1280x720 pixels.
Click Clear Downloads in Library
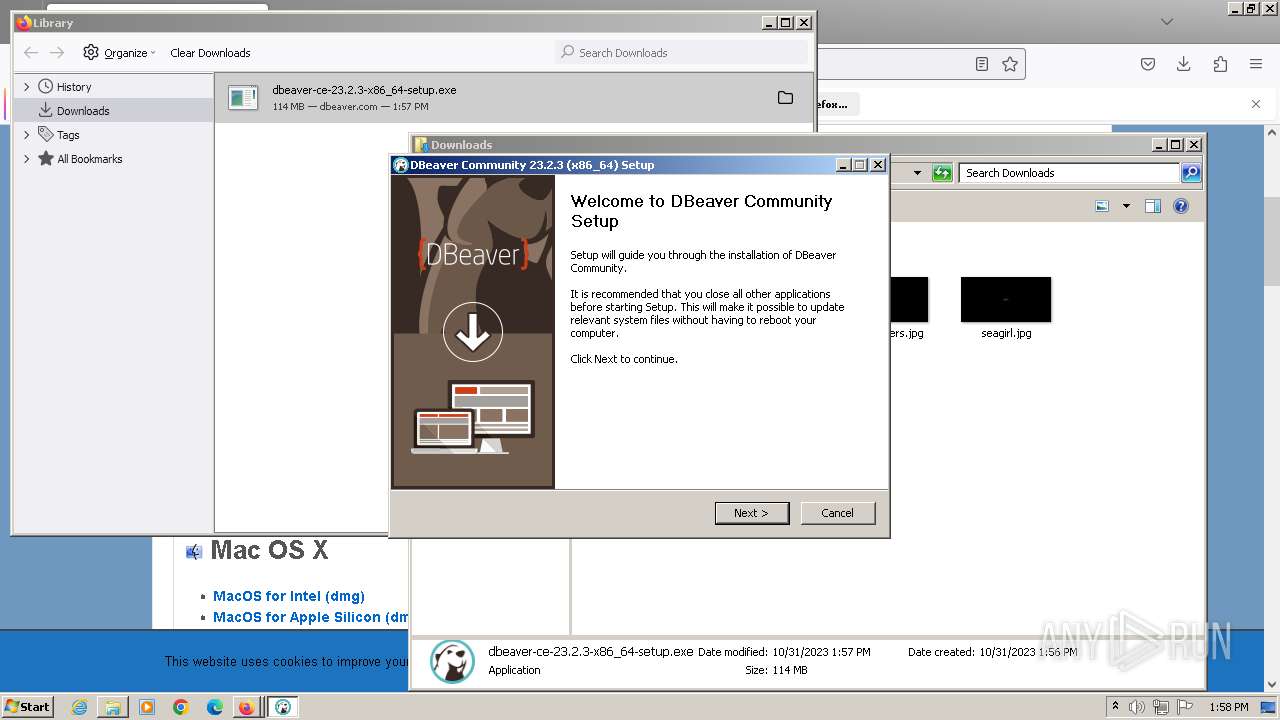(x=210, y=53)
